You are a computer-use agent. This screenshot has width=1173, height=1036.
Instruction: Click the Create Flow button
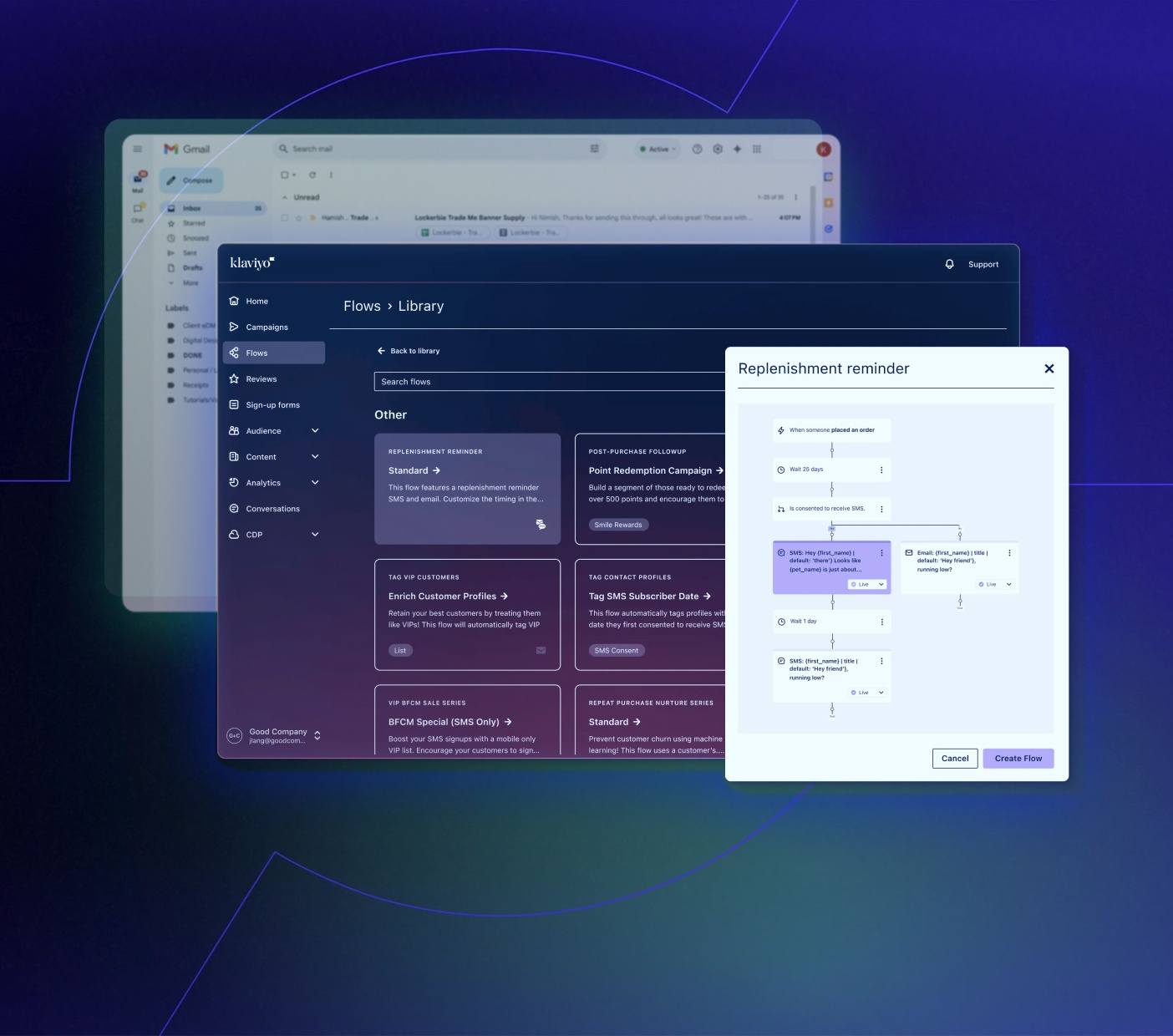pyautogui.click(x=1018, y=758)
